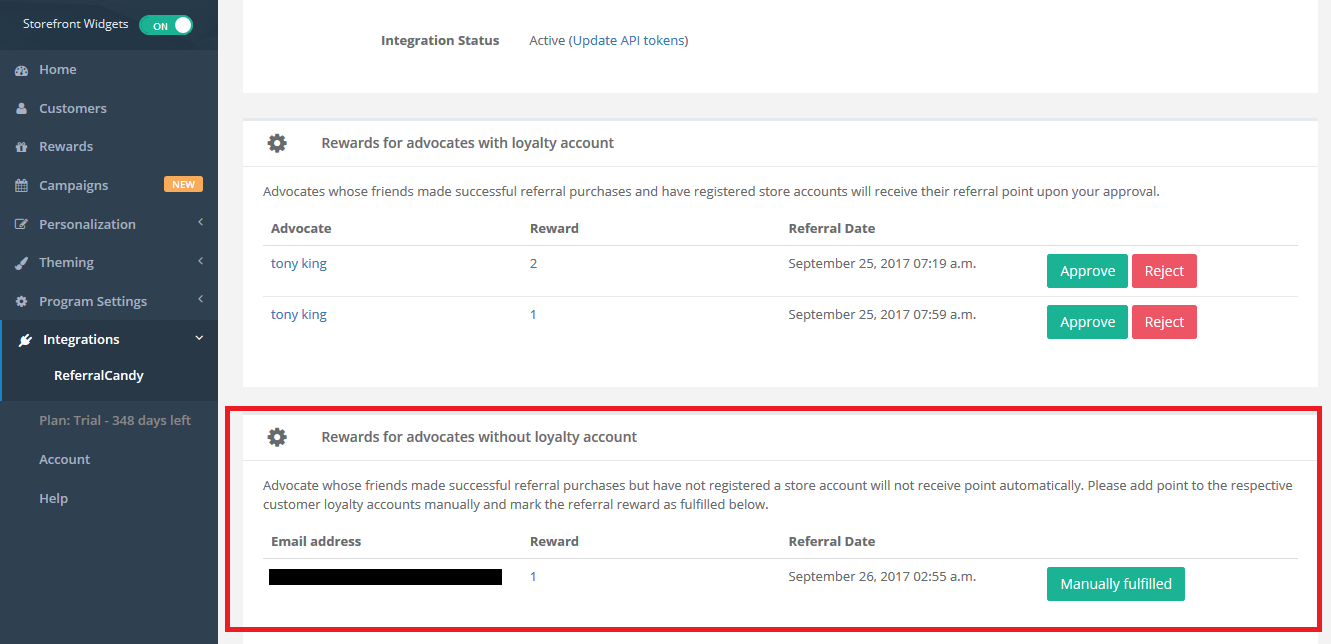Expand the Theming submenu arrow
The width and height of the screenshot is (1331, 644).
point(200,262)
